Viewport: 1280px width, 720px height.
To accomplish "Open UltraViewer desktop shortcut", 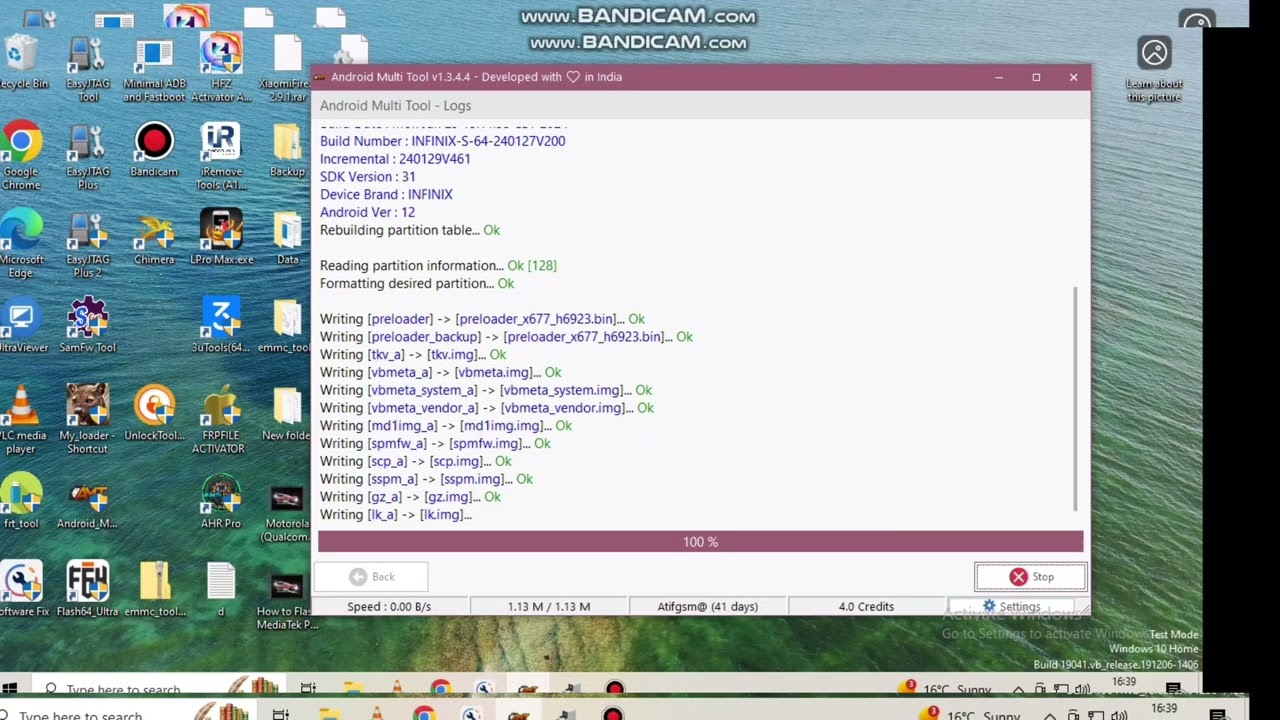I will coord(21,327).
